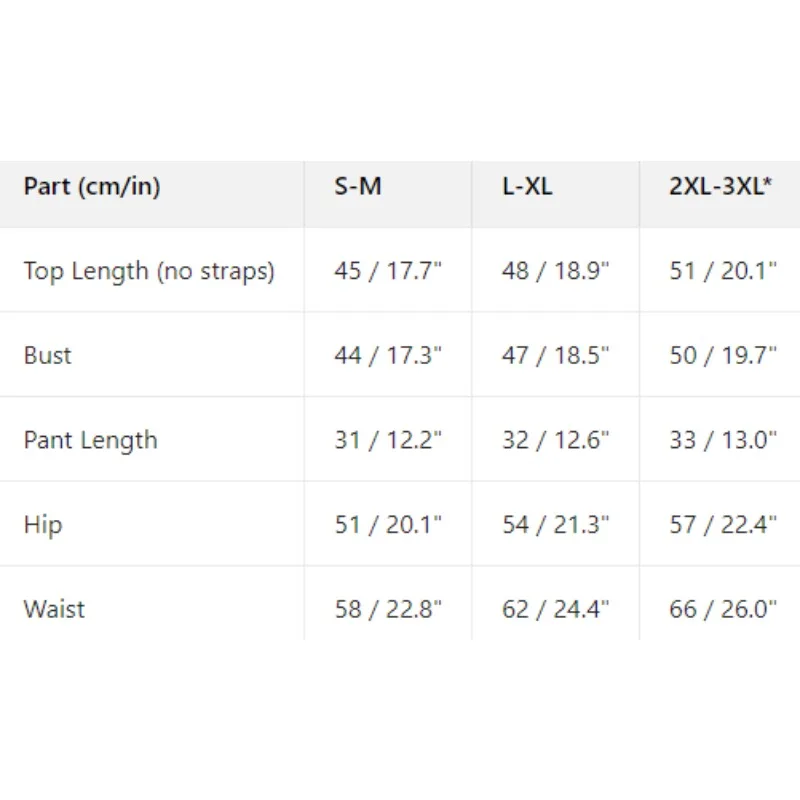Click the "Part (cm/in)" column header
Viewport: 800px width, 800px height.
click(x=92, y=187)
